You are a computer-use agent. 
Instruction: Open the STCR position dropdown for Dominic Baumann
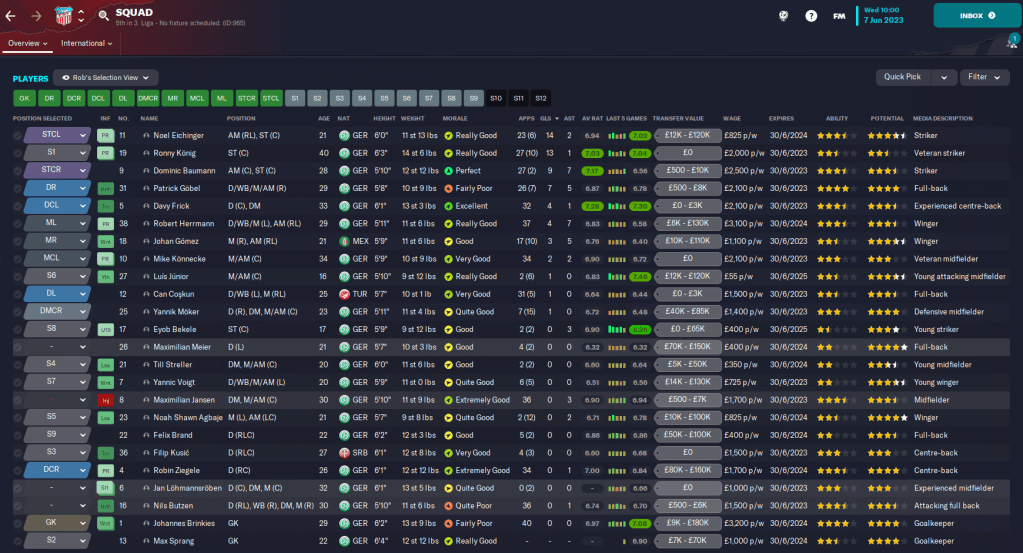click(x=57, y=170)
